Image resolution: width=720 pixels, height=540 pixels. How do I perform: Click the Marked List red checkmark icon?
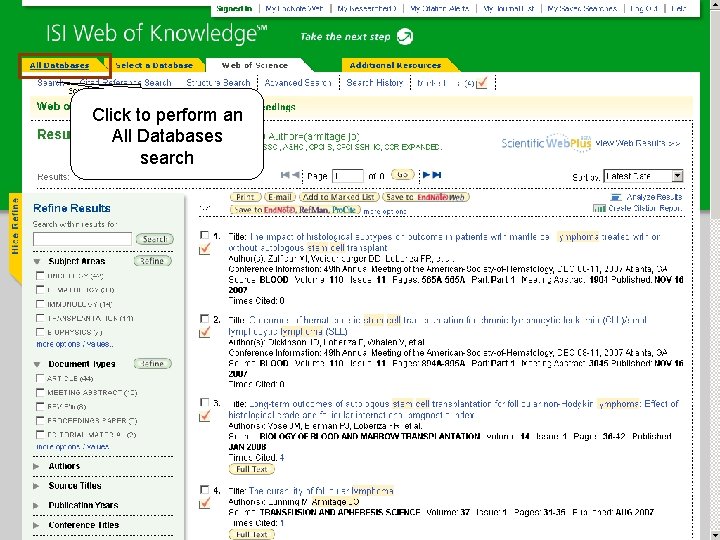coord(482,83)
